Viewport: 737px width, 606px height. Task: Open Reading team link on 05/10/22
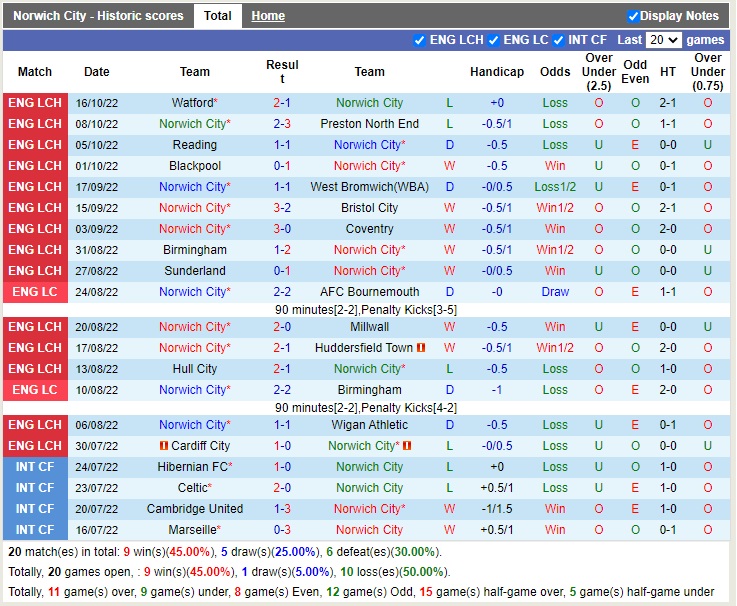[195, 145]
